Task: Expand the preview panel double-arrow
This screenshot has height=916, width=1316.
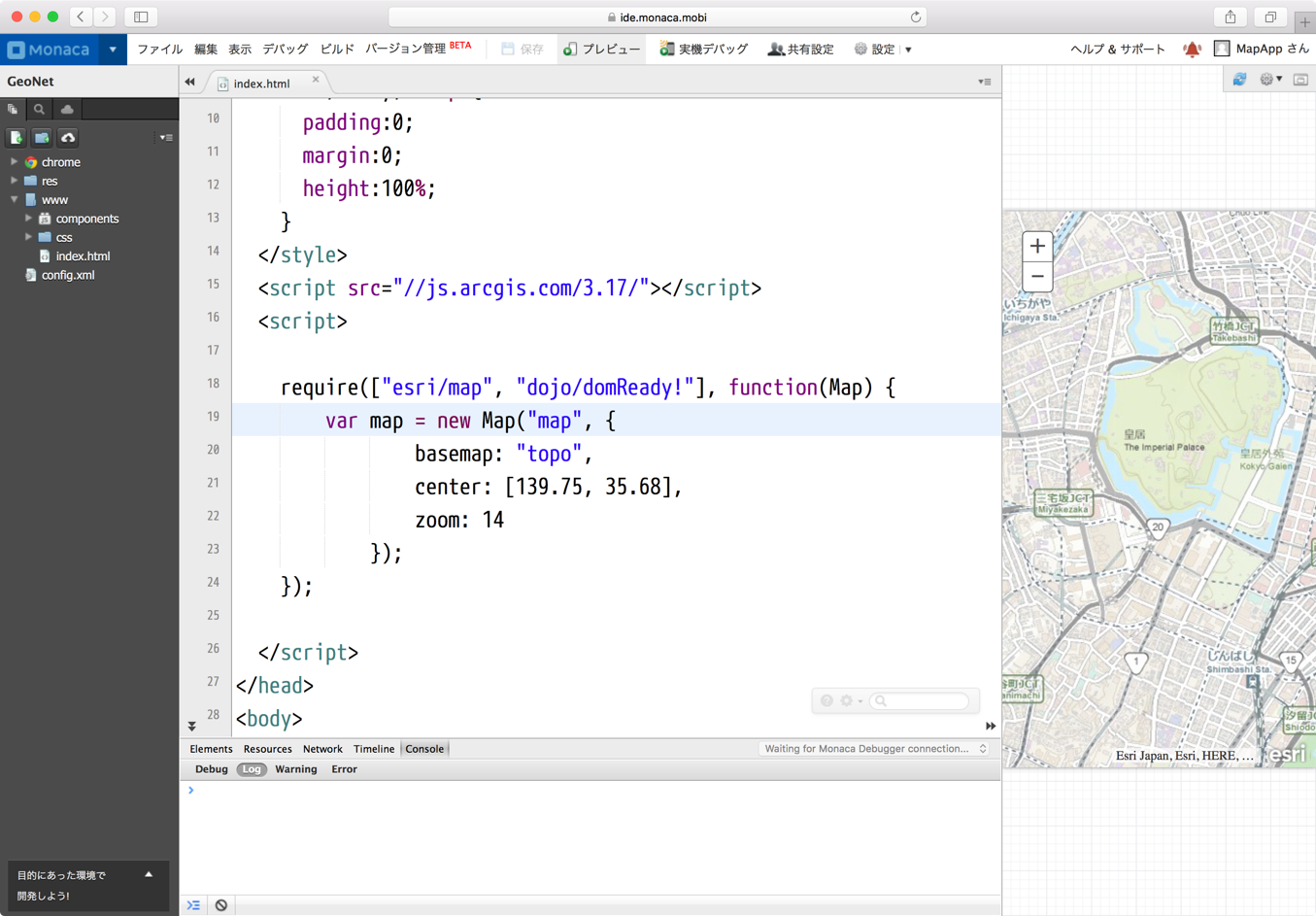Action: point(991,726)
